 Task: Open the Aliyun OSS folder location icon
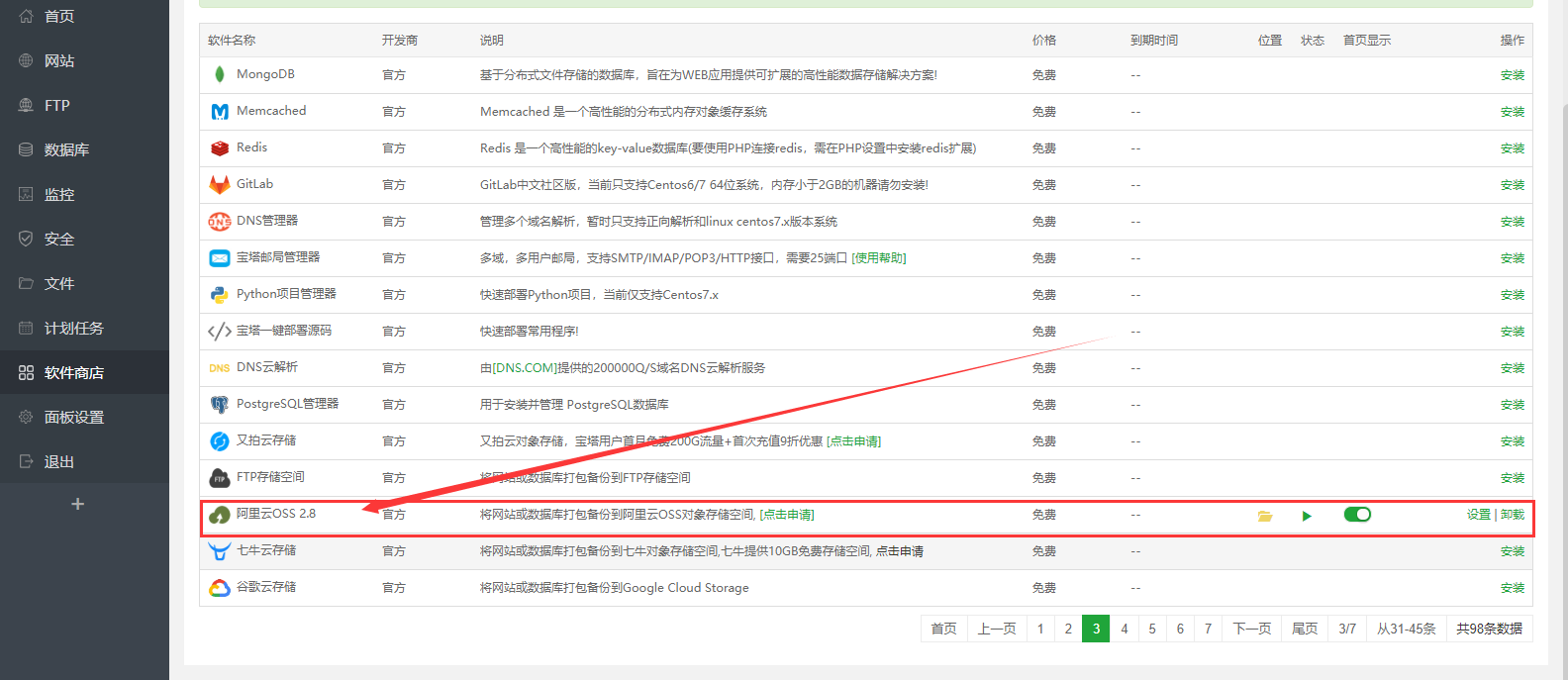click(1264, 516)
